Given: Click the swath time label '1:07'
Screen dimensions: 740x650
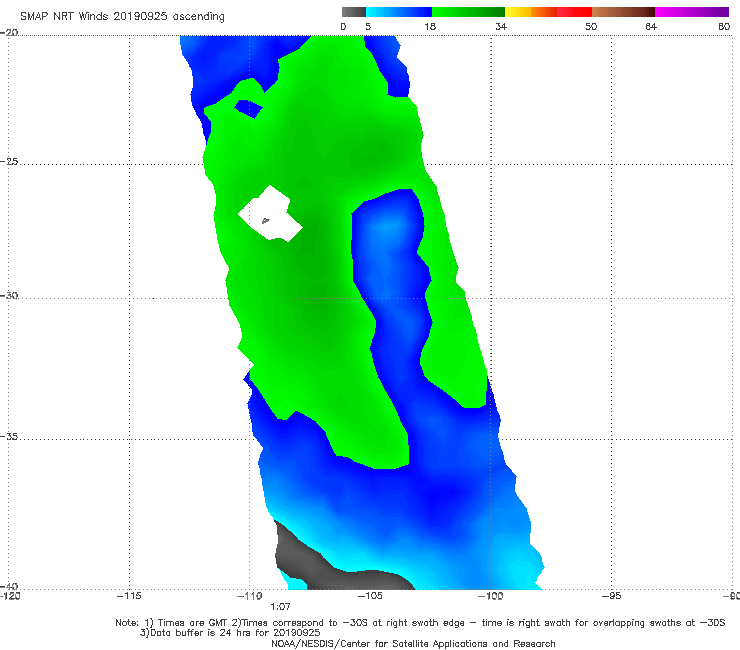Looking at the screenshot, I should coord(280,607).
